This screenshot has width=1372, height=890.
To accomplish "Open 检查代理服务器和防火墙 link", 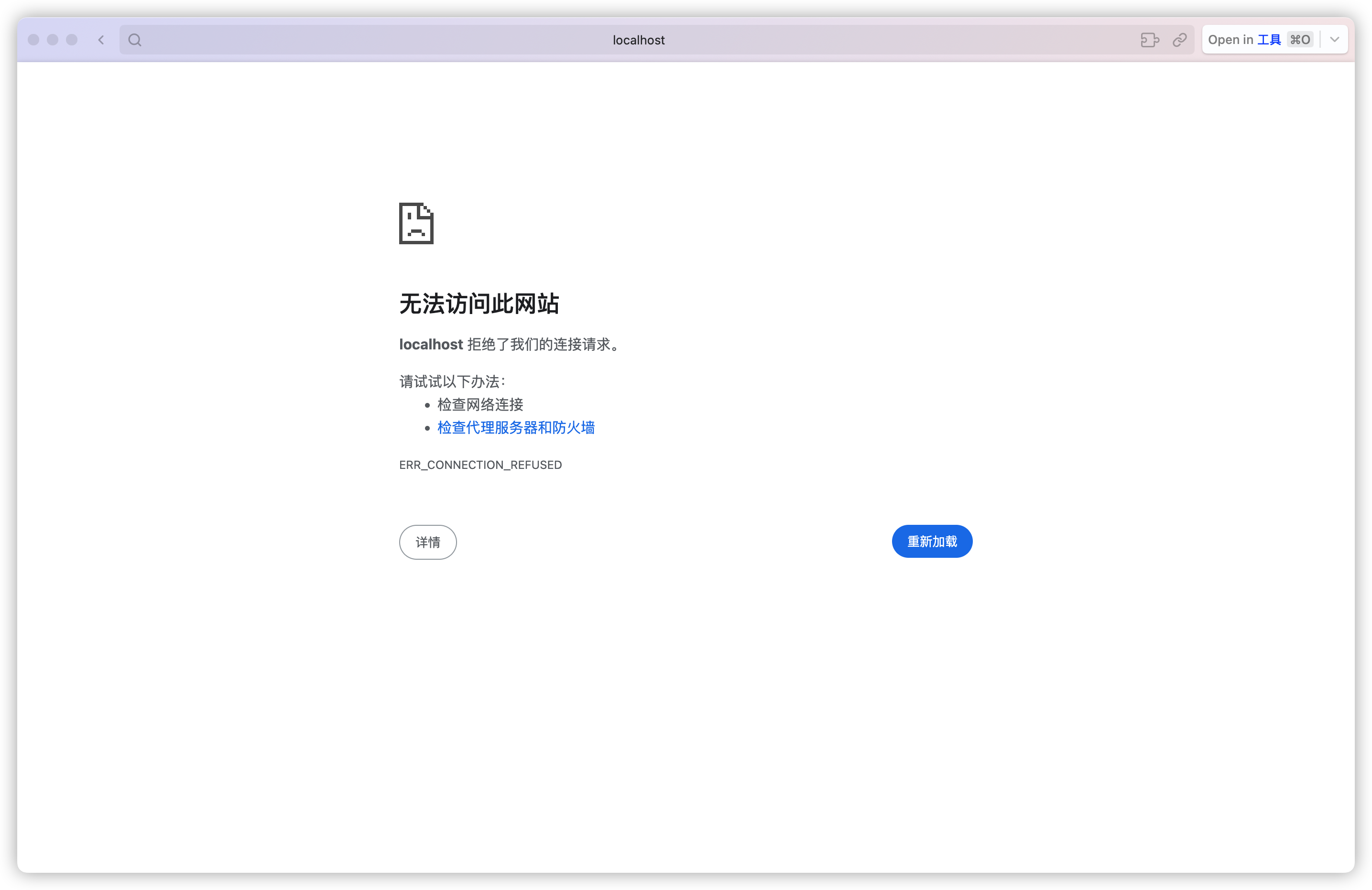I will click(x=516, y=428).
